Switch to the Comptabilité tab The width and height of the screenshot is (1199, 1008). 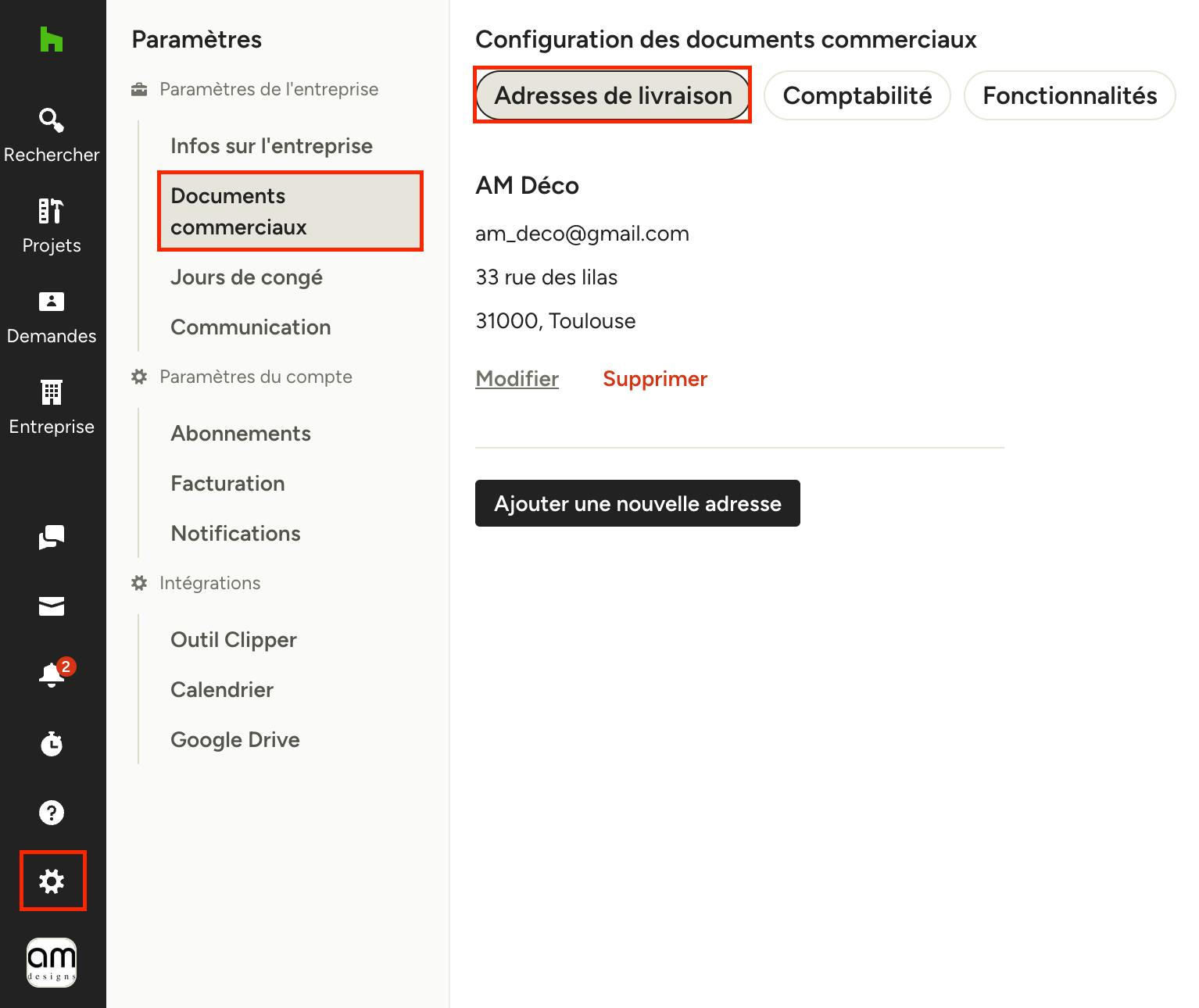point(857,95)
